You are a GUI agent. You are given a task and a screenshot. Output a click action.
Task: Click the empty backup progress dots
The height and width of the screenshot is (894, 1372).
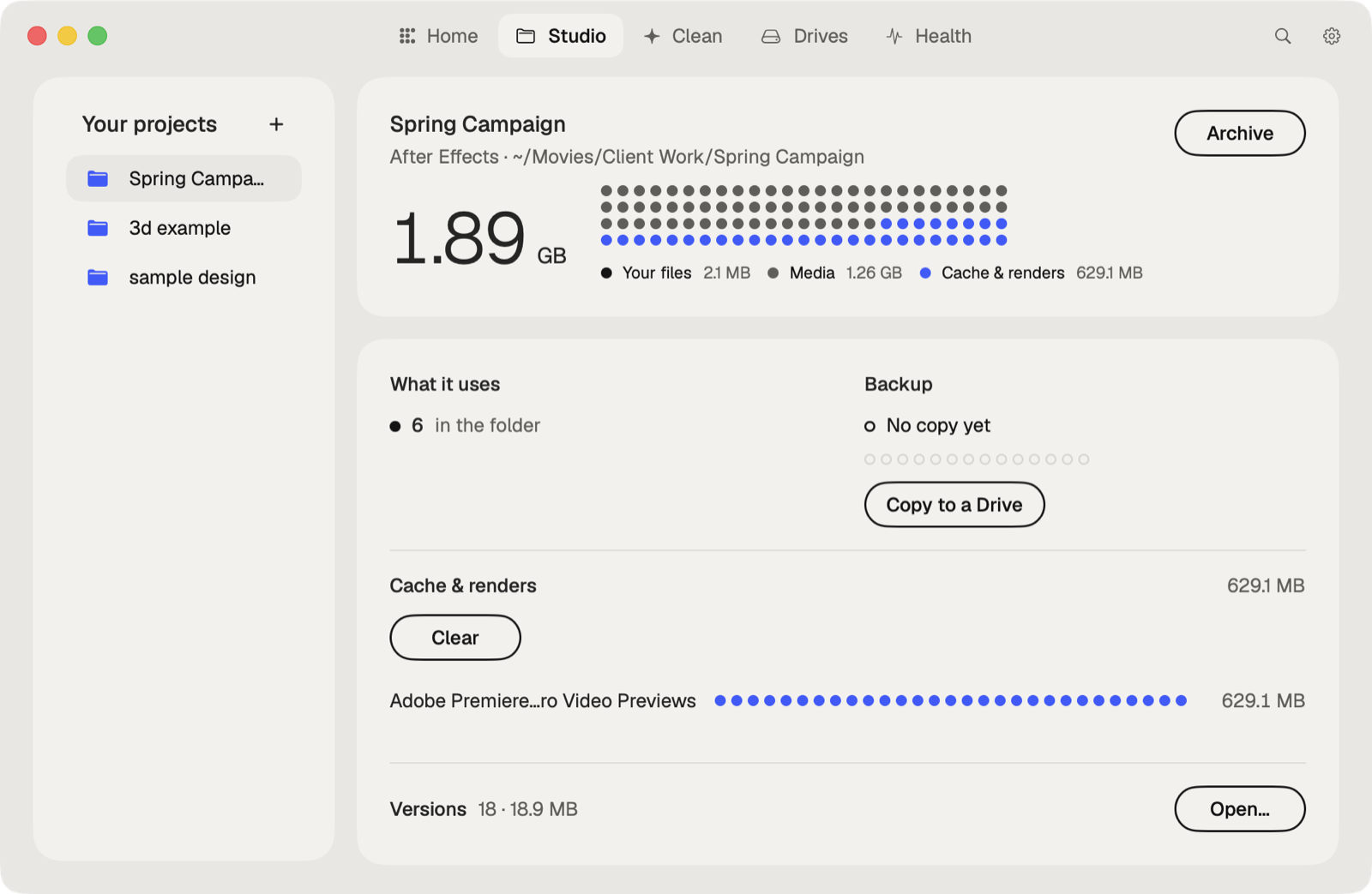click(x=976, y=459)
